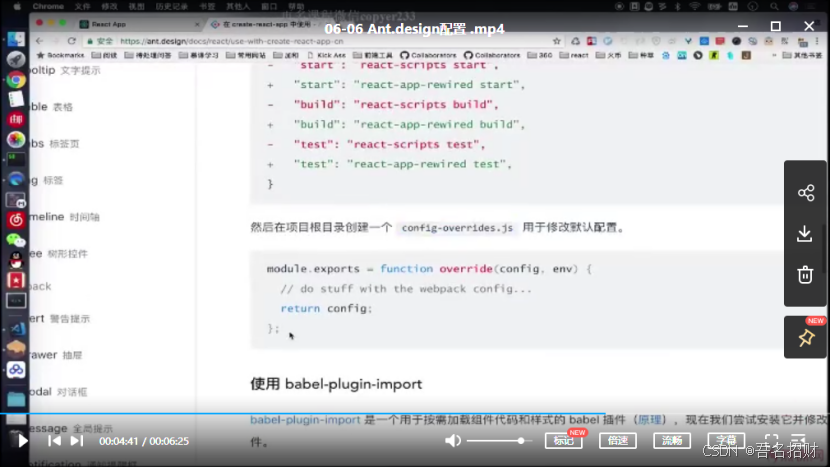Toggle 字幕 subtitles button
This screenshot has height=467, width=831.
pos(726,440)
